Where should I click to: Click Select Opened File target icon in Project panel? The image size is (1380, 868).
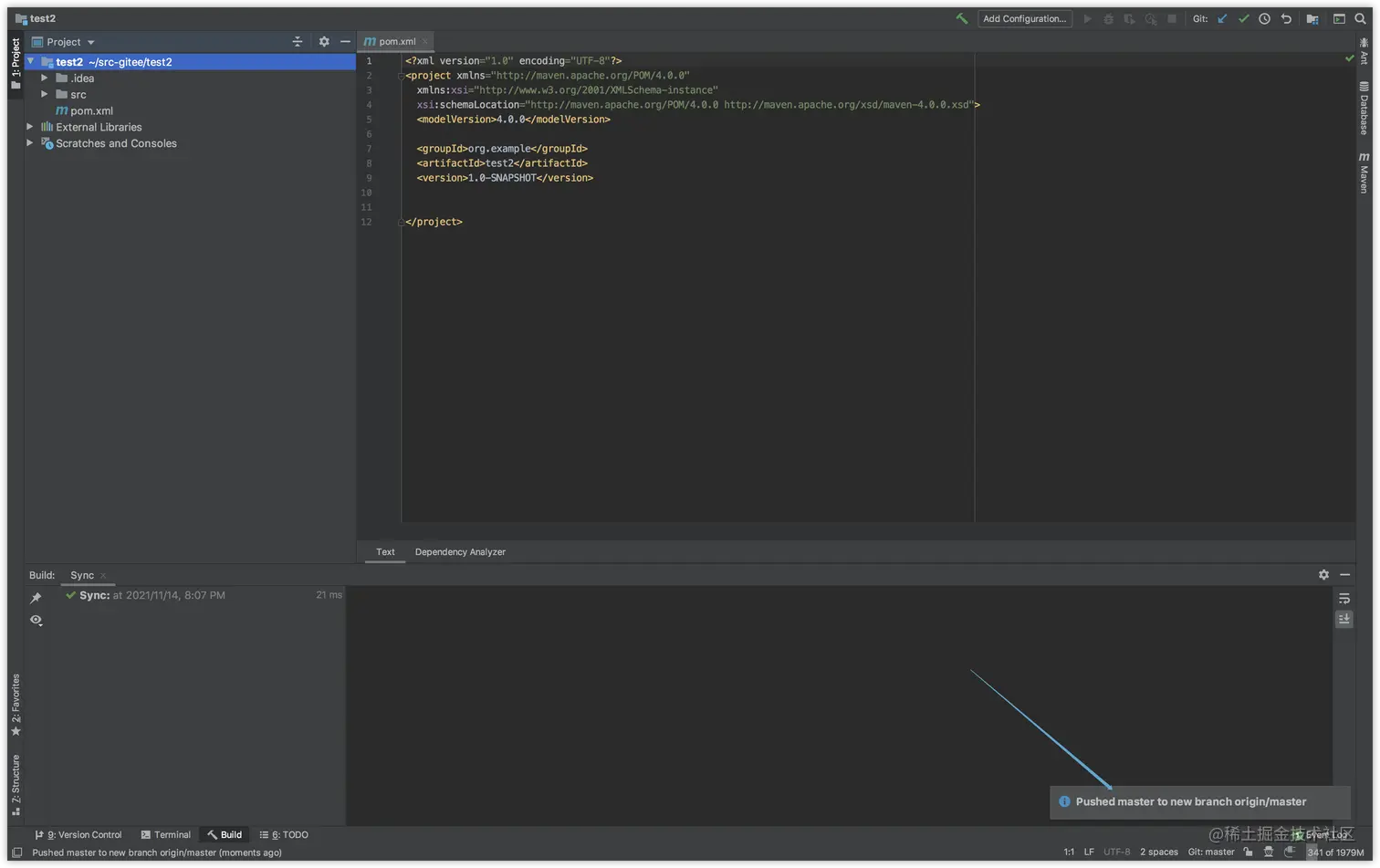(x=297, y=42)
